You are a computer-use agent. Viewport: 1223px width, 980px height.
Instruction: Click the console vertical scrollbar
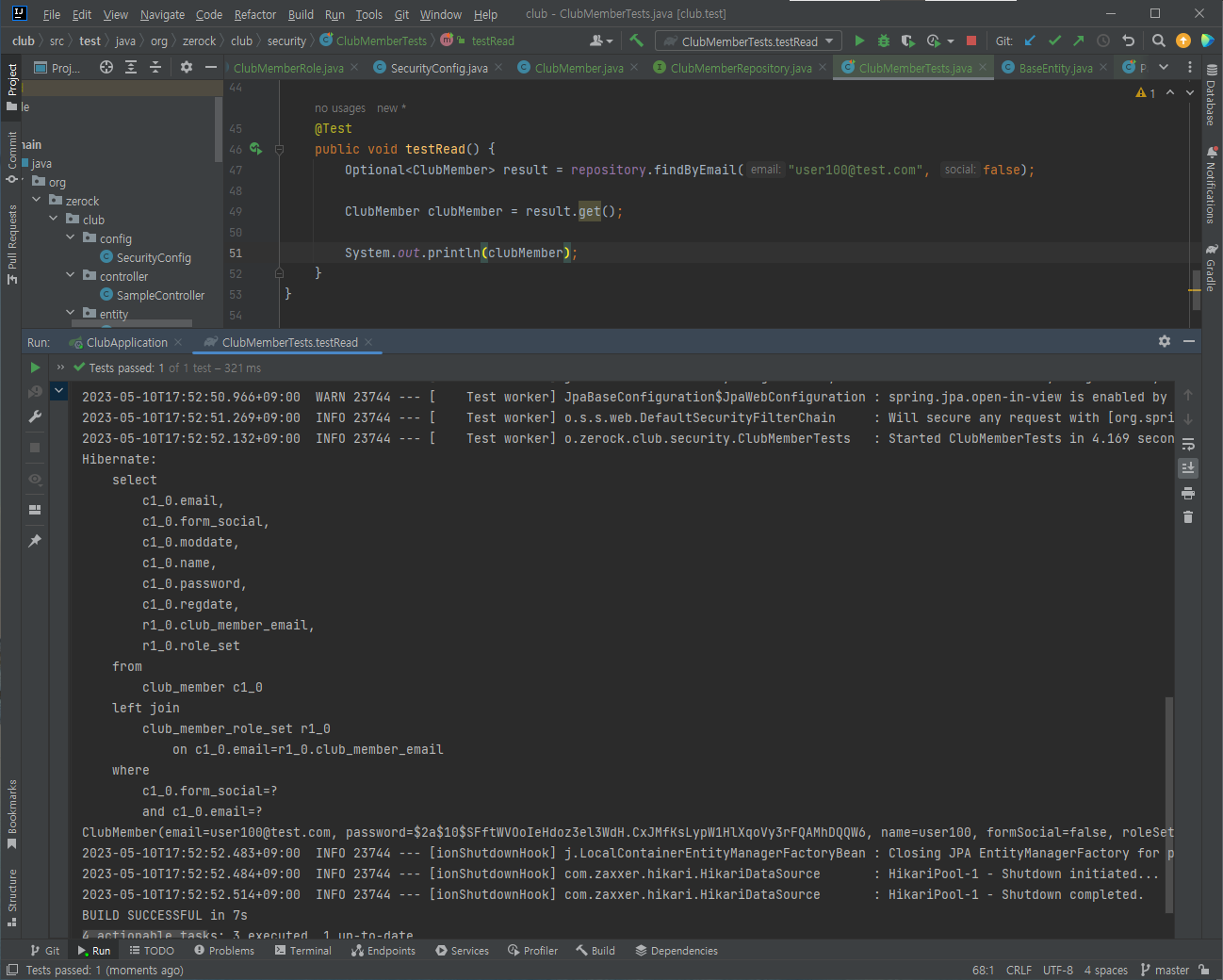(x=1169, y=805)
